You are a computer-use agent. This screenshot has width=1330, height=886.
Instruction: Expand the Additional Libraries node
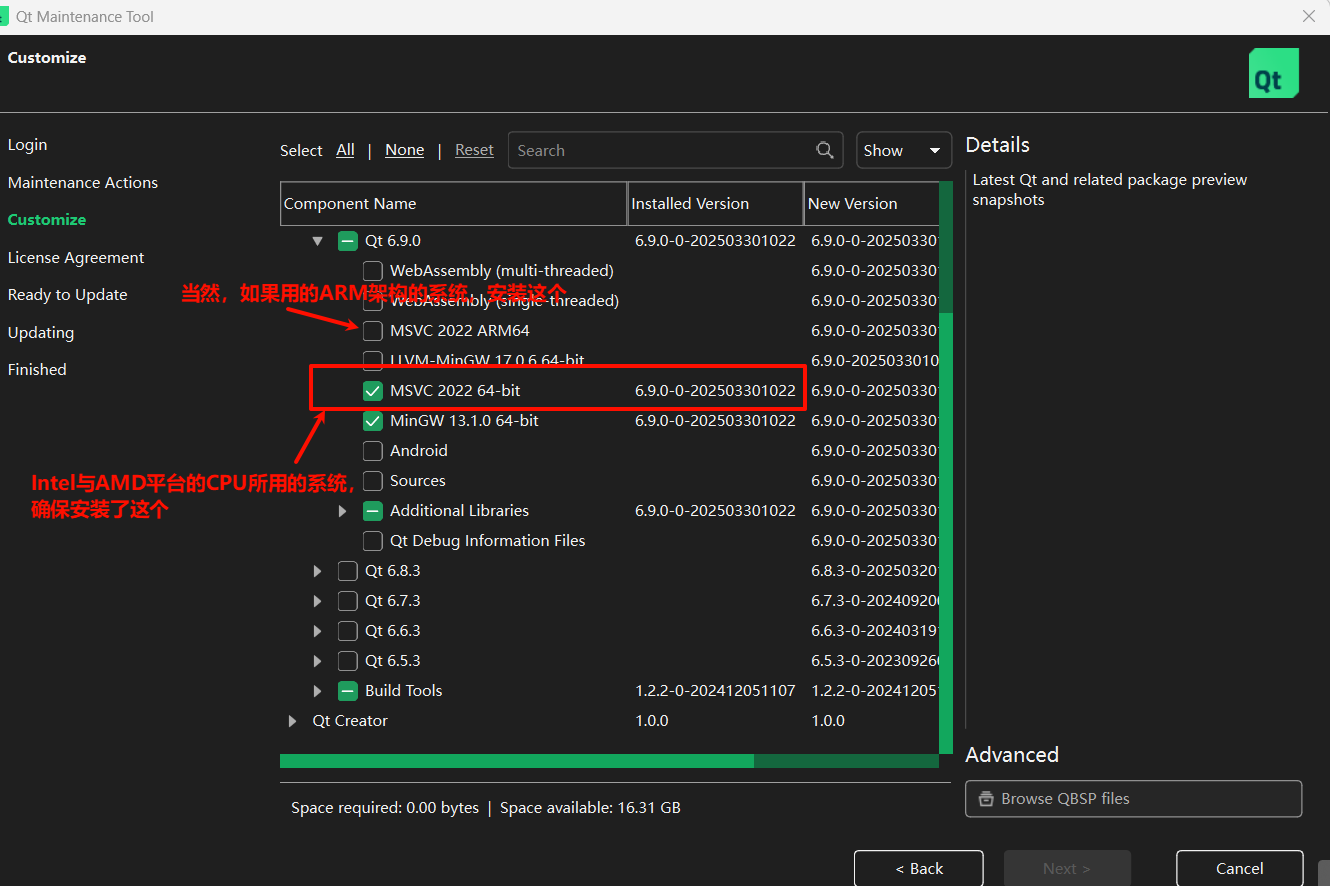point(343,511)
